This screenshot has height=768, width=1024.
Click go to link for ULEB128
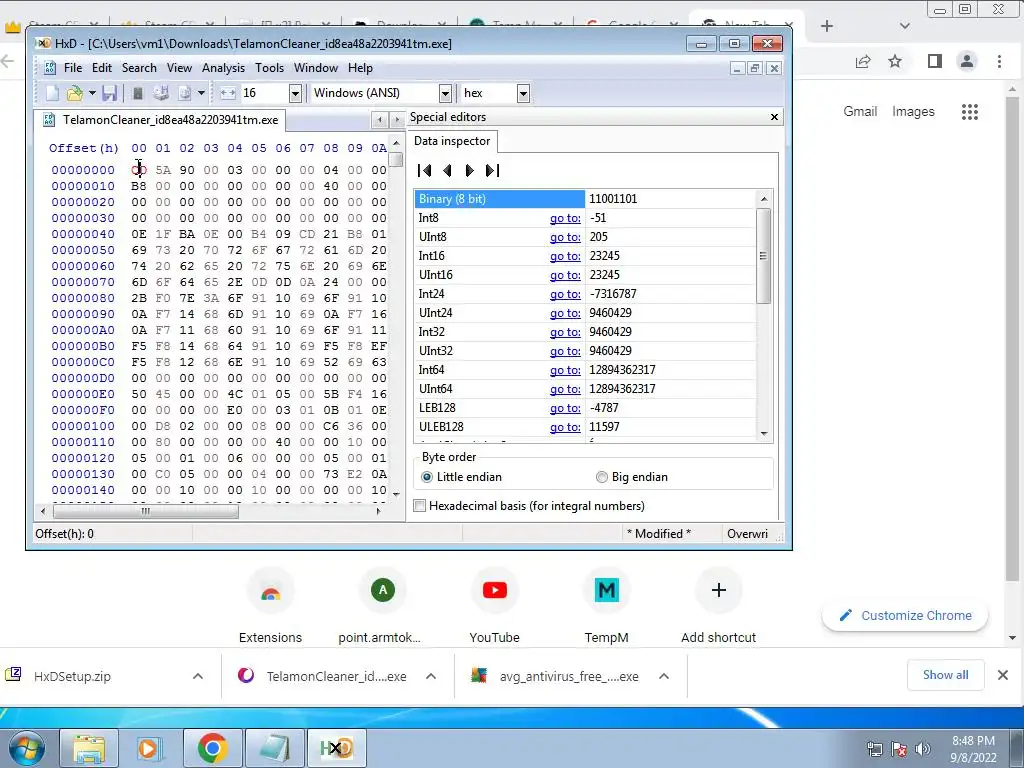[565, 427]
